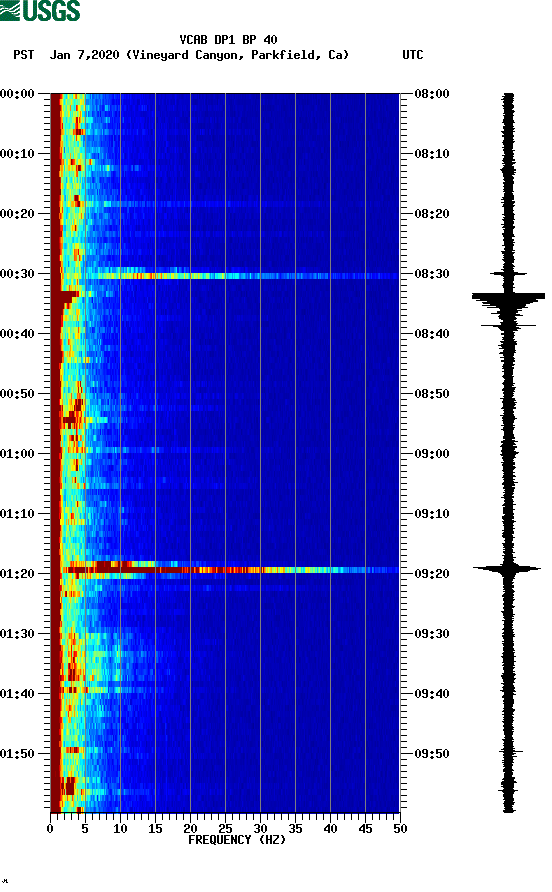Click the 00:00 PST time label
The image size is (552, 892).
pyautogui.click(x=18, y=94)
